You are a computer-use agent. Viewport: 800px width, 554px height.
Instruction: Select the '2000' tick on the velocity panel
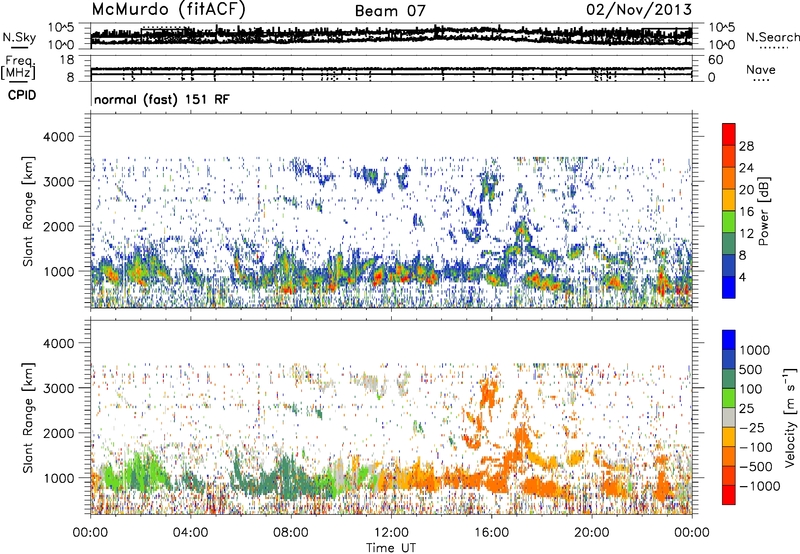58,433
